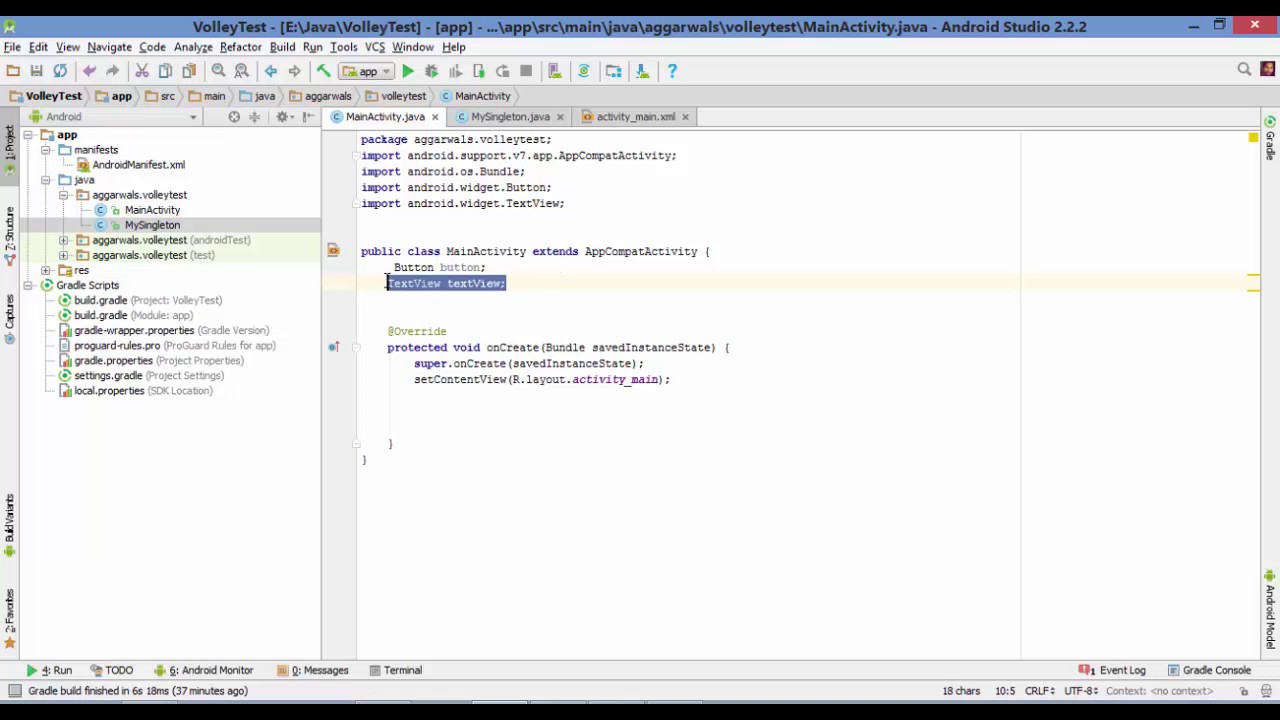Image resolution: width=1280 pixels, height=720 pixels.
Task: Open the Messages tool window
Action: point(312,670)
